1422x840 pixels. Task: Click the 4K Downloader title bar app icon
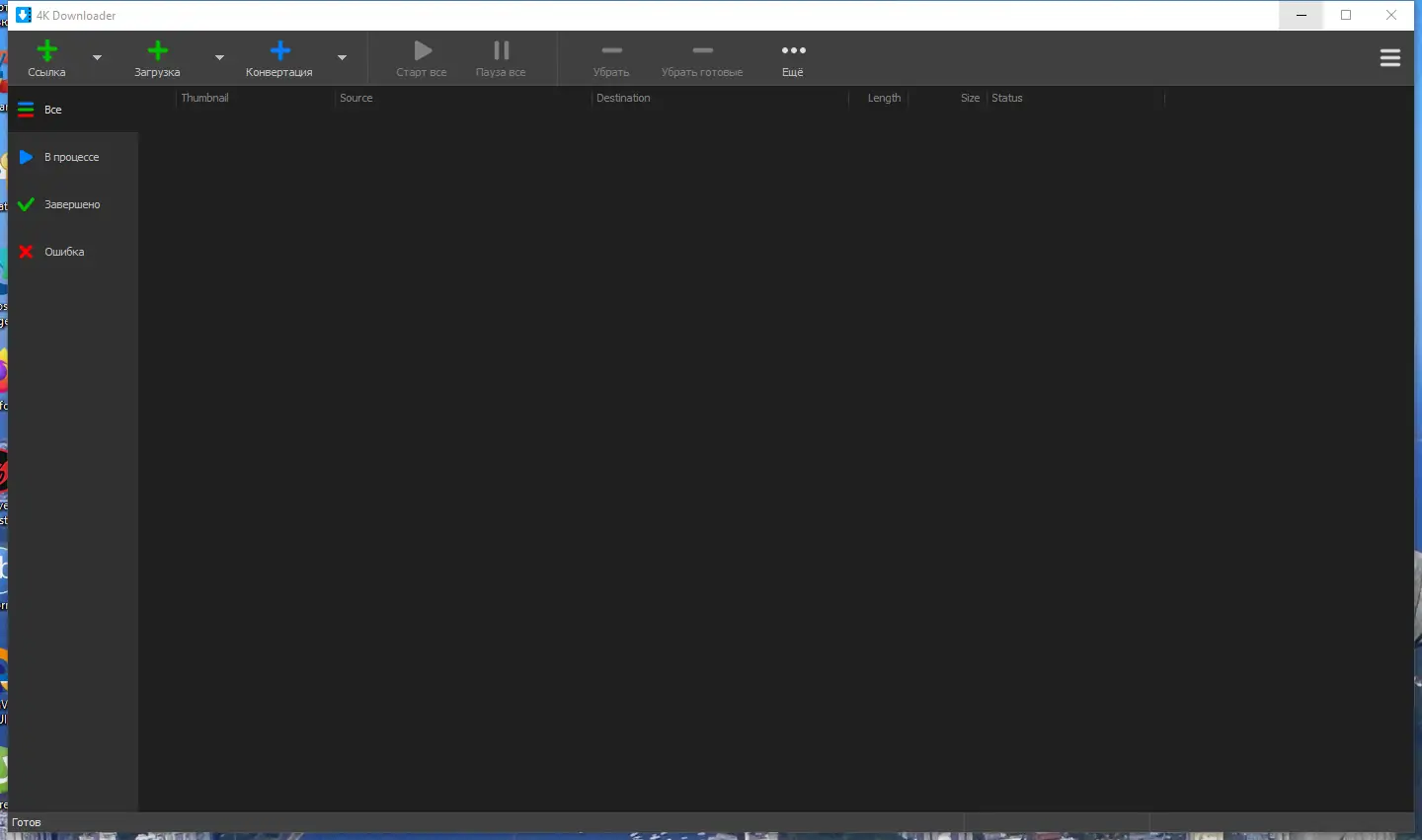coord(24,15)
